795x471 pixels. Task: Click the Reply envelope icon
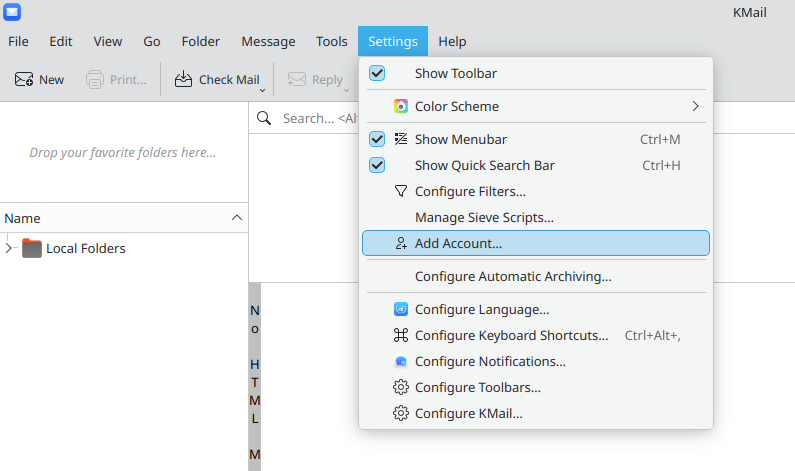[297, 80]
